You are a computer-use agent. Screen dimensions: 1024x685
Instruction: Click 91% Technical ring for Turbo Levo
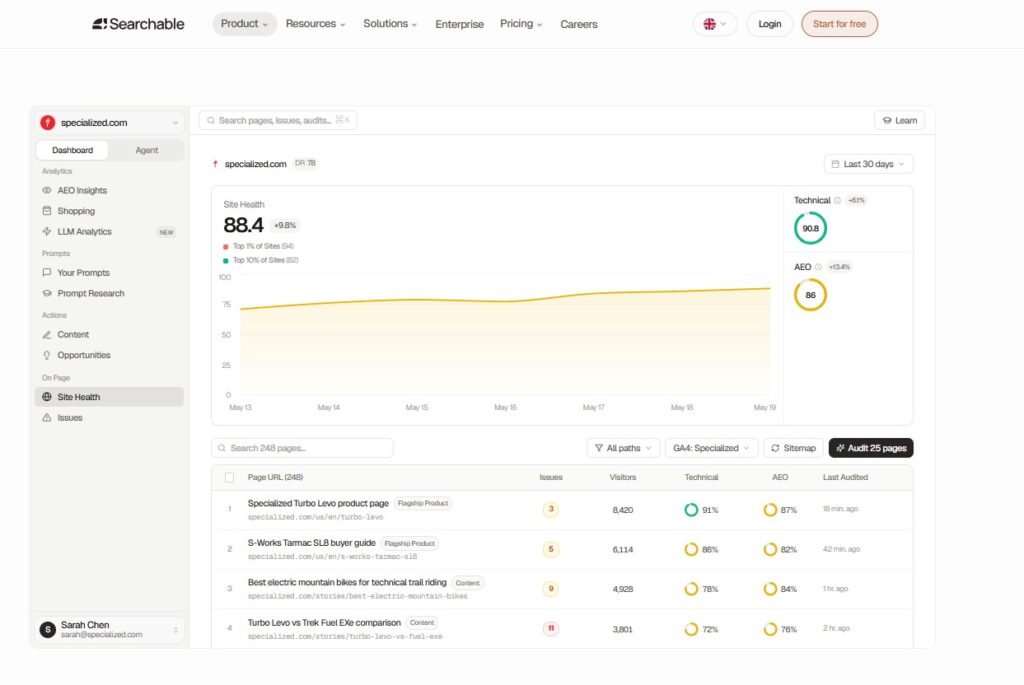[x=691, y=510]
